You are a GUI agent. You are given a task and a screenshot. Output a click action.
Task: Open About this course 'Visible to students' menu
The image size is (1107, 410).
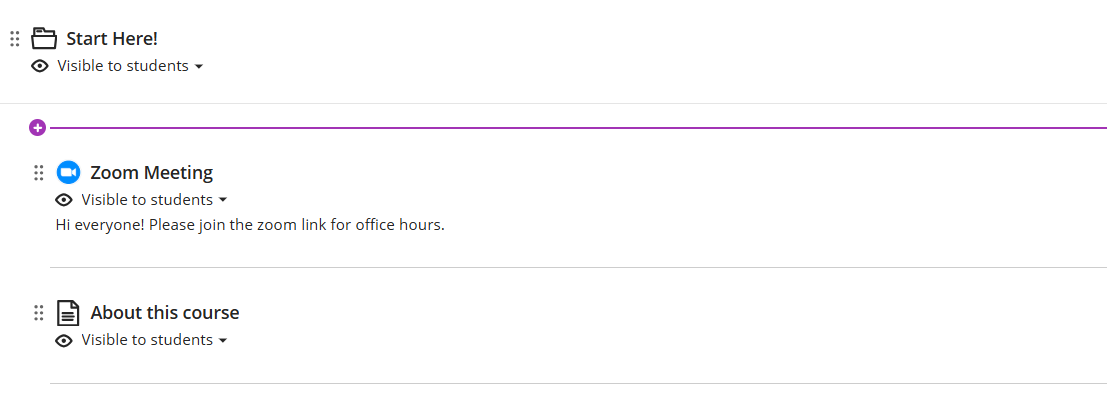click(147, 340)
